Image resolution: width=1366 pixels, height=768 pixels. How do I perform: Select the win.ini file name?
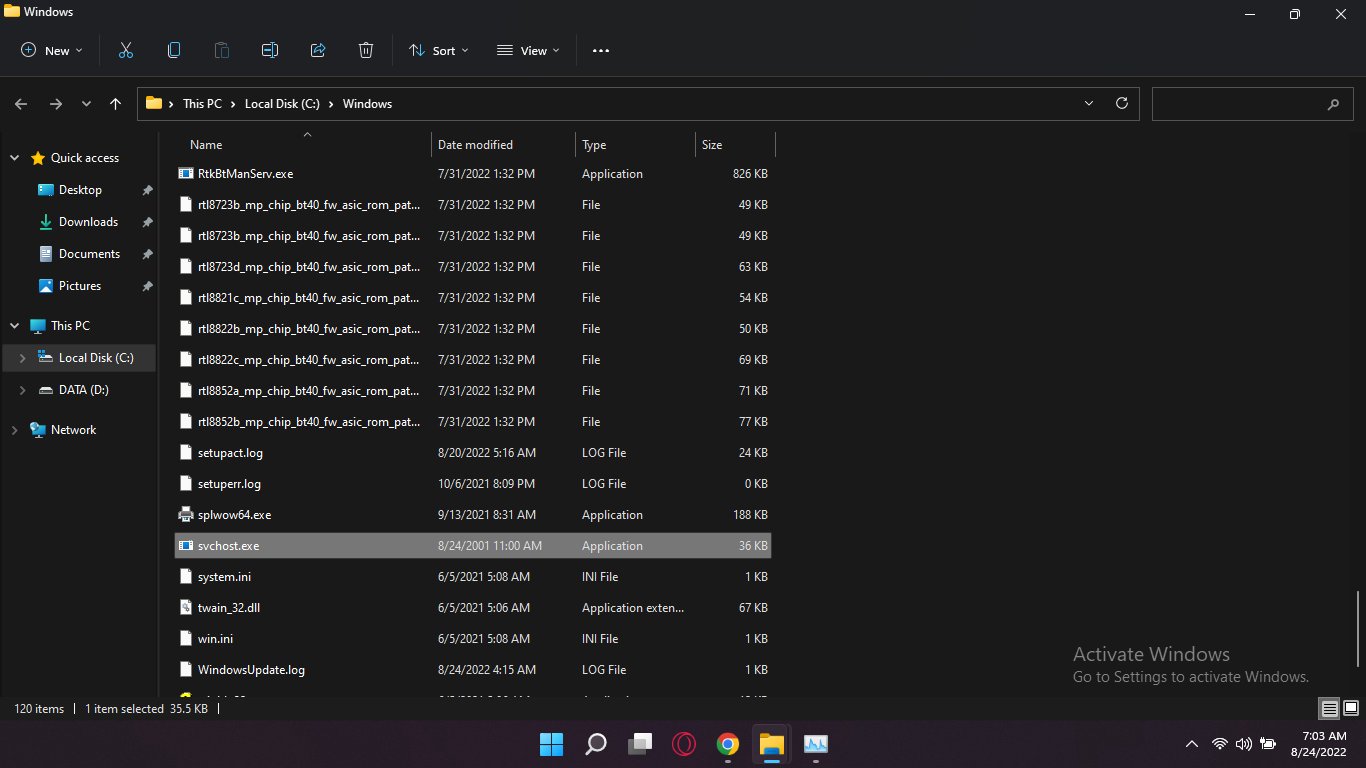tap(215, 639)
